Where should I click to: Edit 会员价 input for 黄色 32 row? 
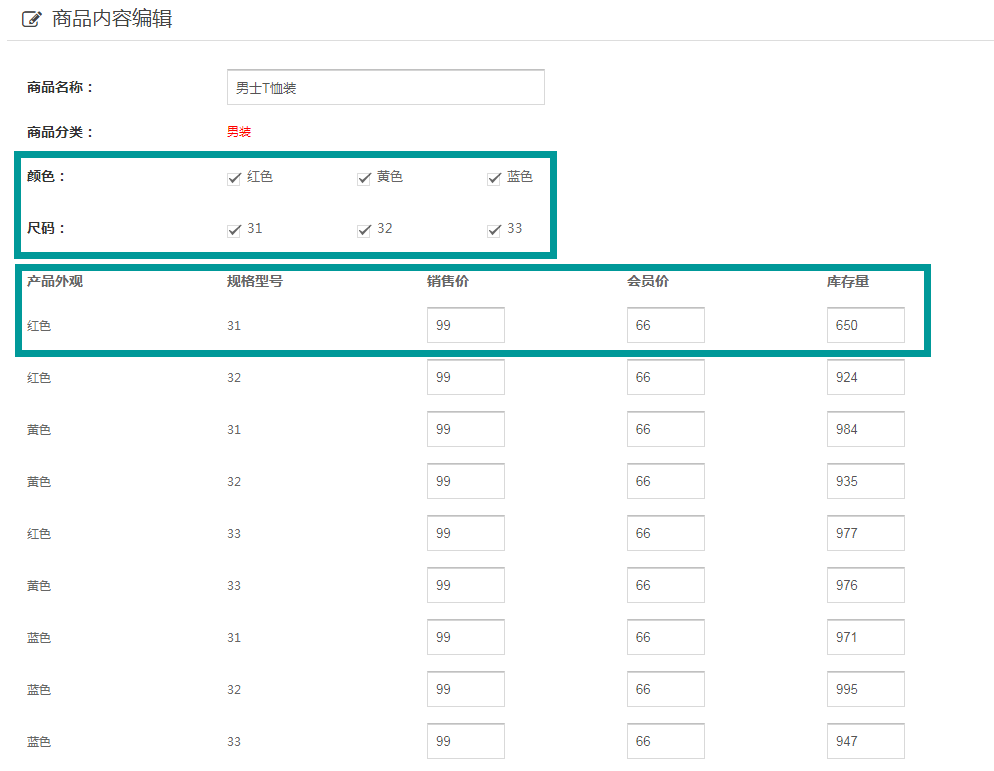click(x=665, y=481)
